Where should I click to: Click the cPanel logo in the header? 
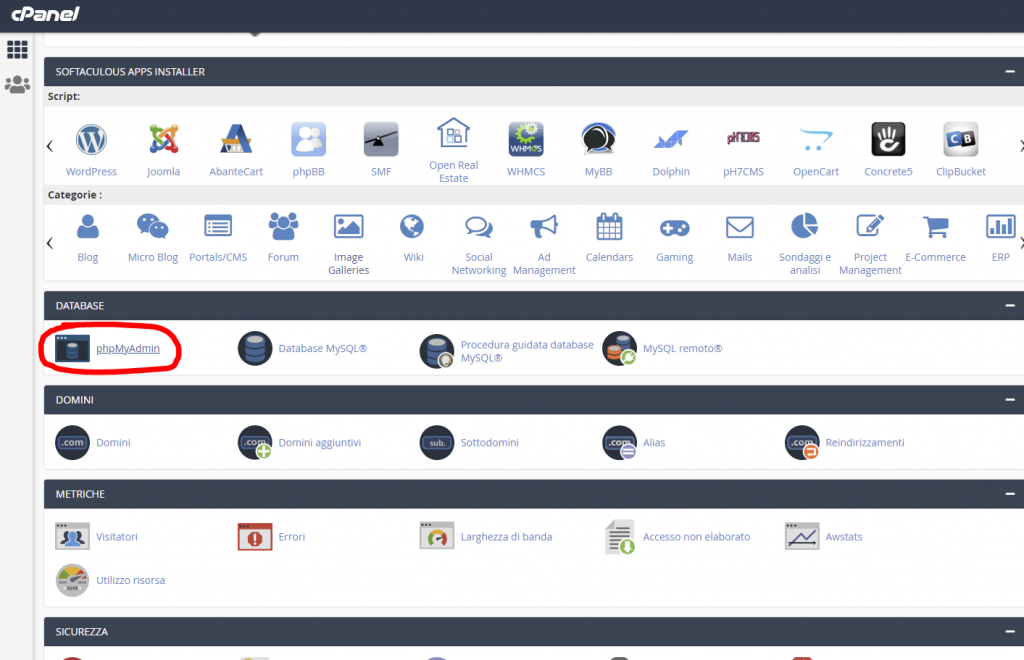tap(44, 14)
